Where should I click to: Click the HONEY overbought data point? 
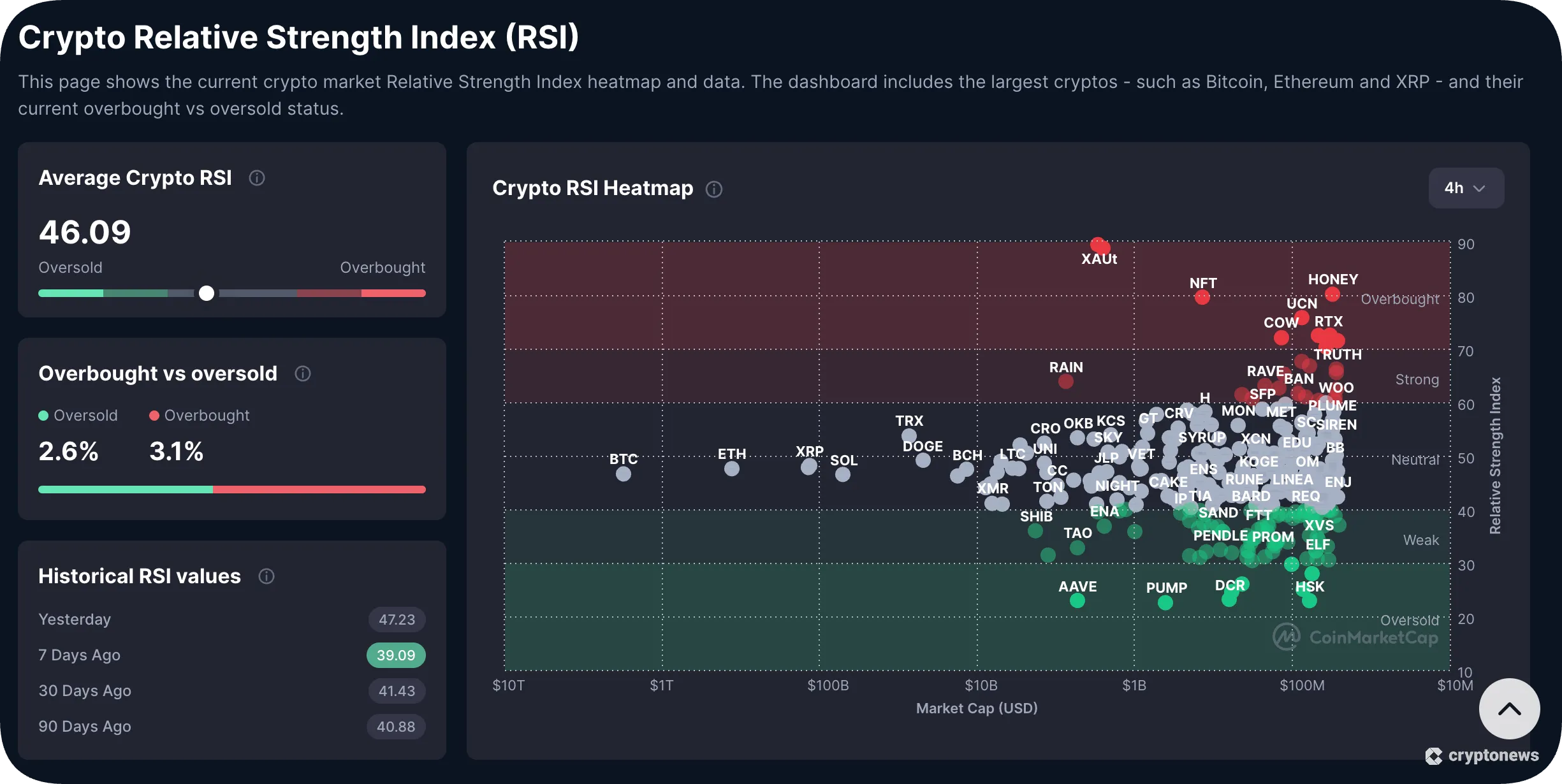1332,294
